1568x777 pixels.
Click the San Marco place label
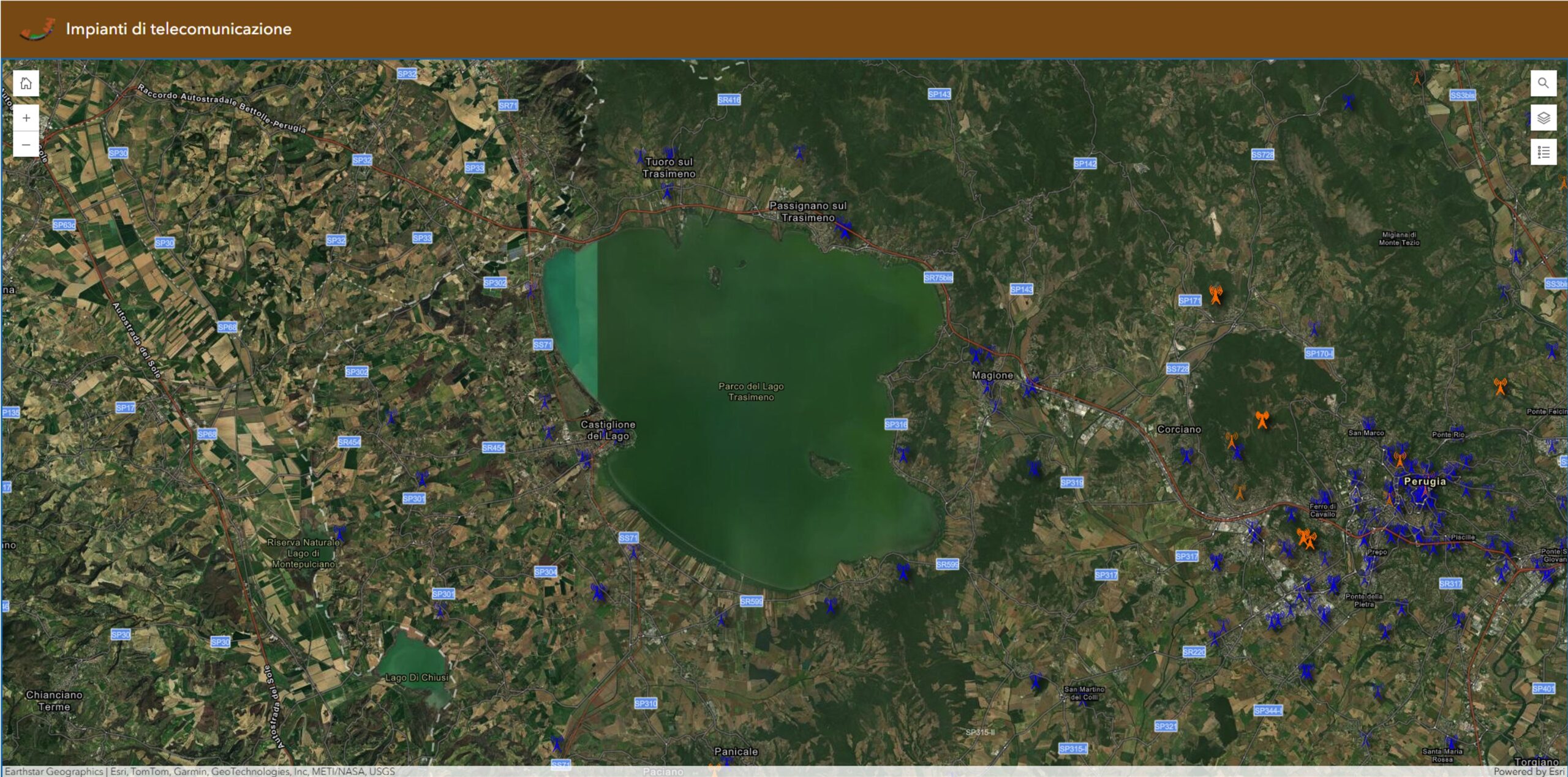point(1366,433)
